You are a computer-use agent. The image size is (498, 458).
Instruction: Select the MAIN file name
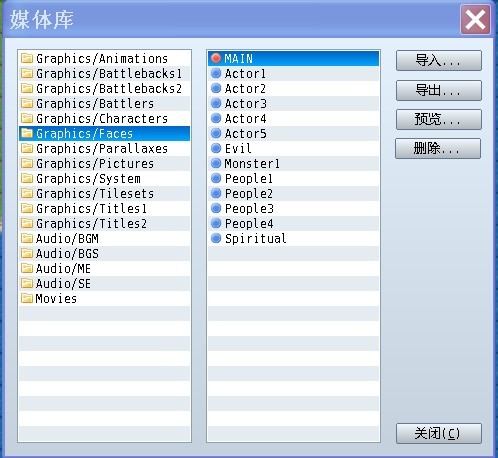pos(239,59)
